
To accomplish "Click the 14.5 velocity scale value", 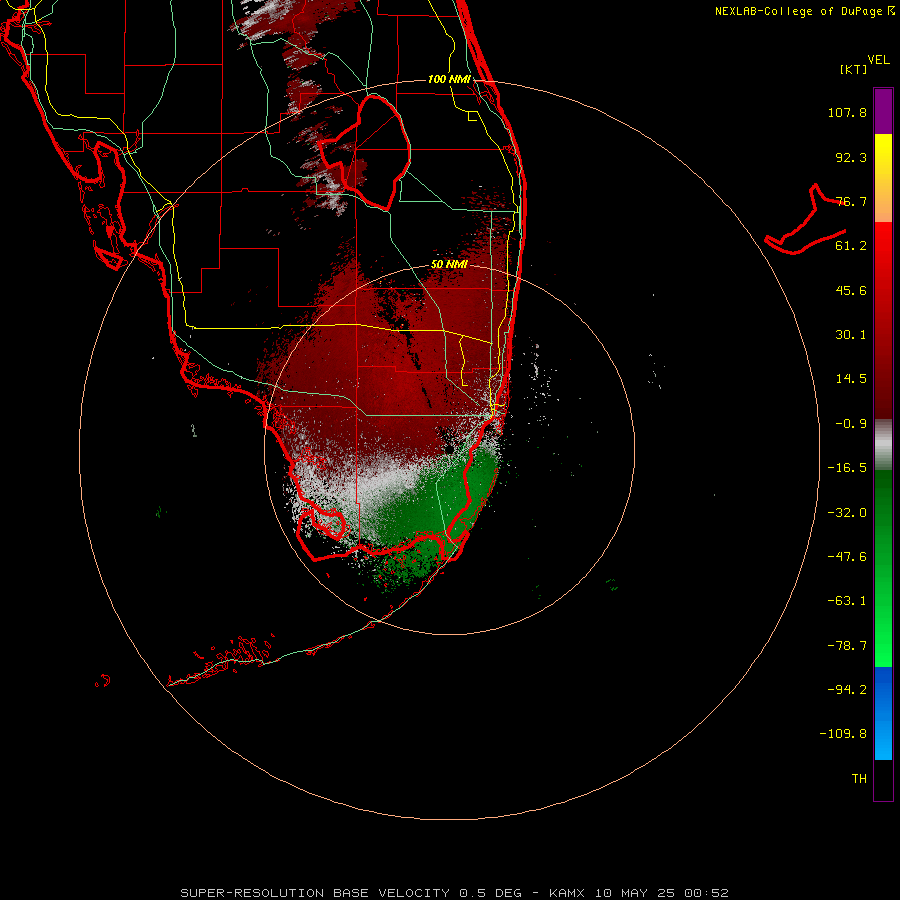I will coord(851,379).
